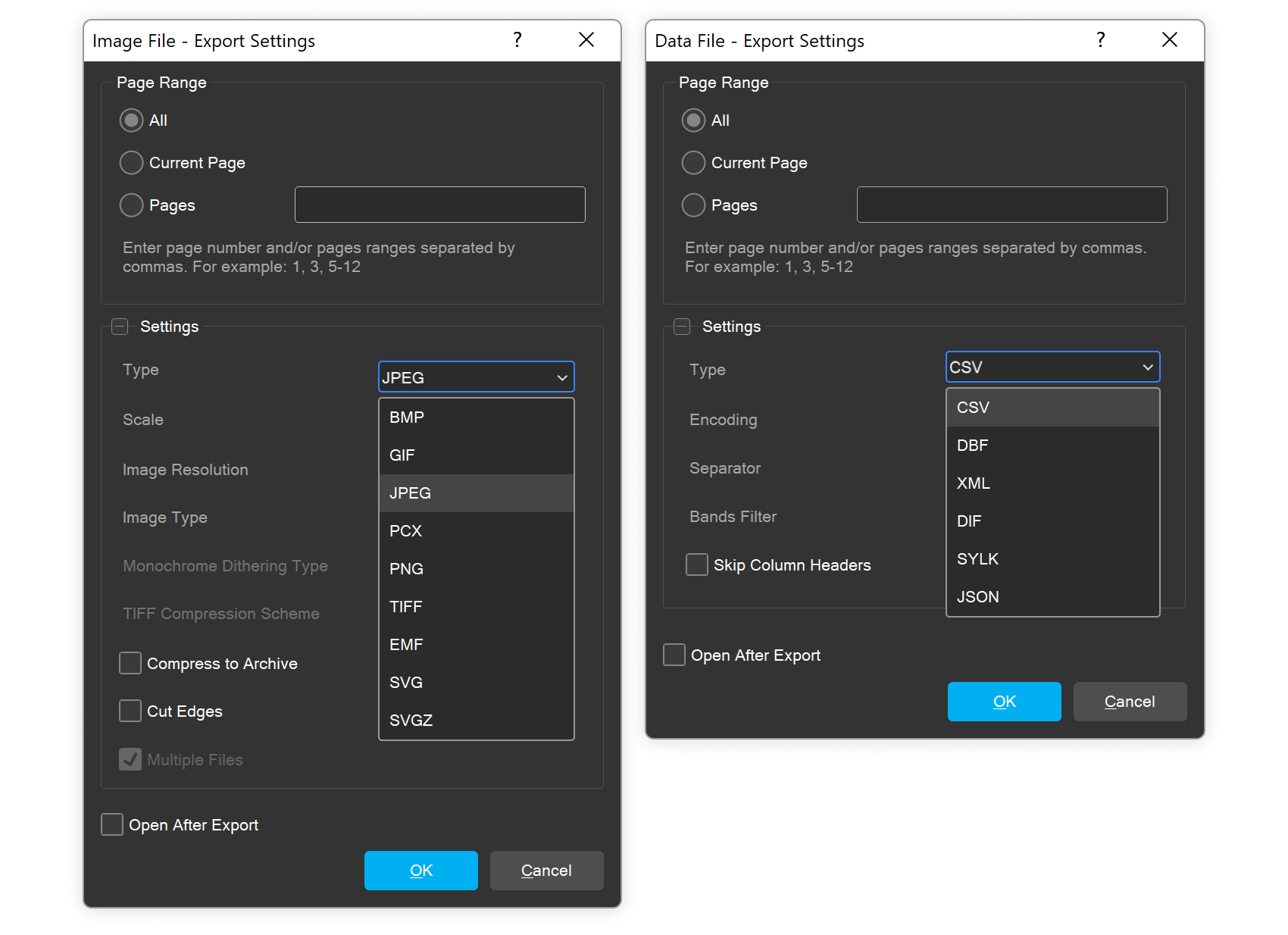Viewport: 1288px width, 935px height.
Task: Collapse the Settings group in Data File dialog
Action: pos(682,327)
